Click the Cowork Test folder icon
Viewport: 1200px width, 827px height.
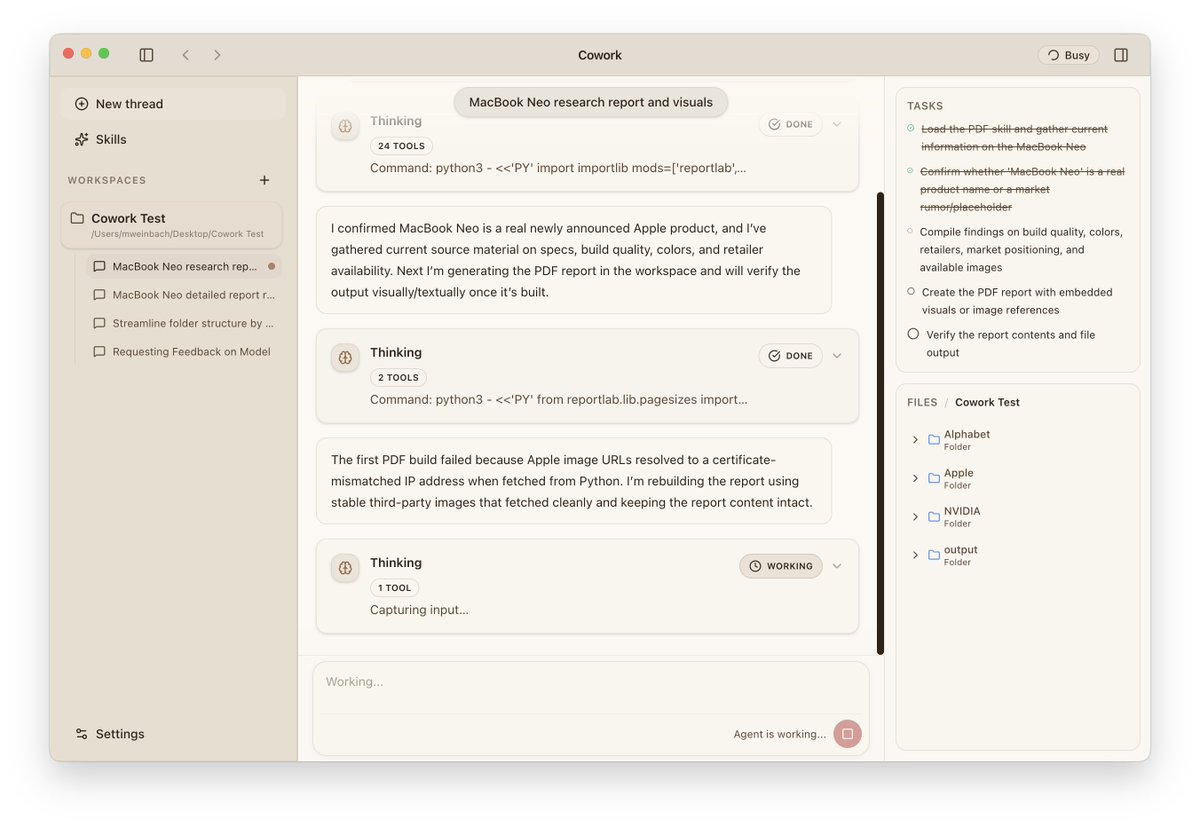[77, 218]
